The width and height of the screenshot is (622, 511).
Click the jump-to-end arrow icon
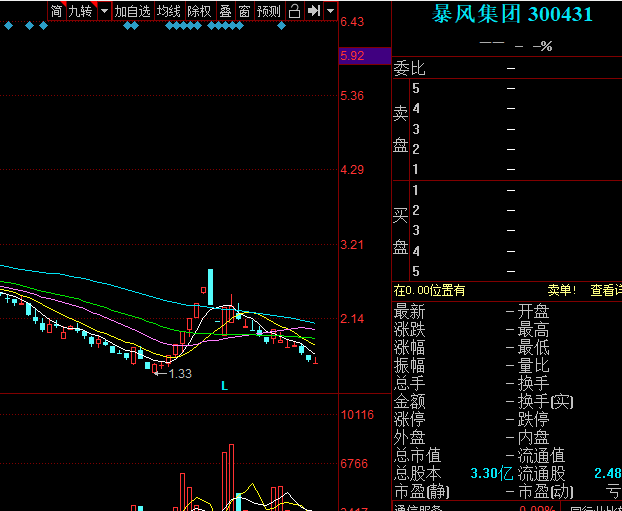click(x=314, y=11)
